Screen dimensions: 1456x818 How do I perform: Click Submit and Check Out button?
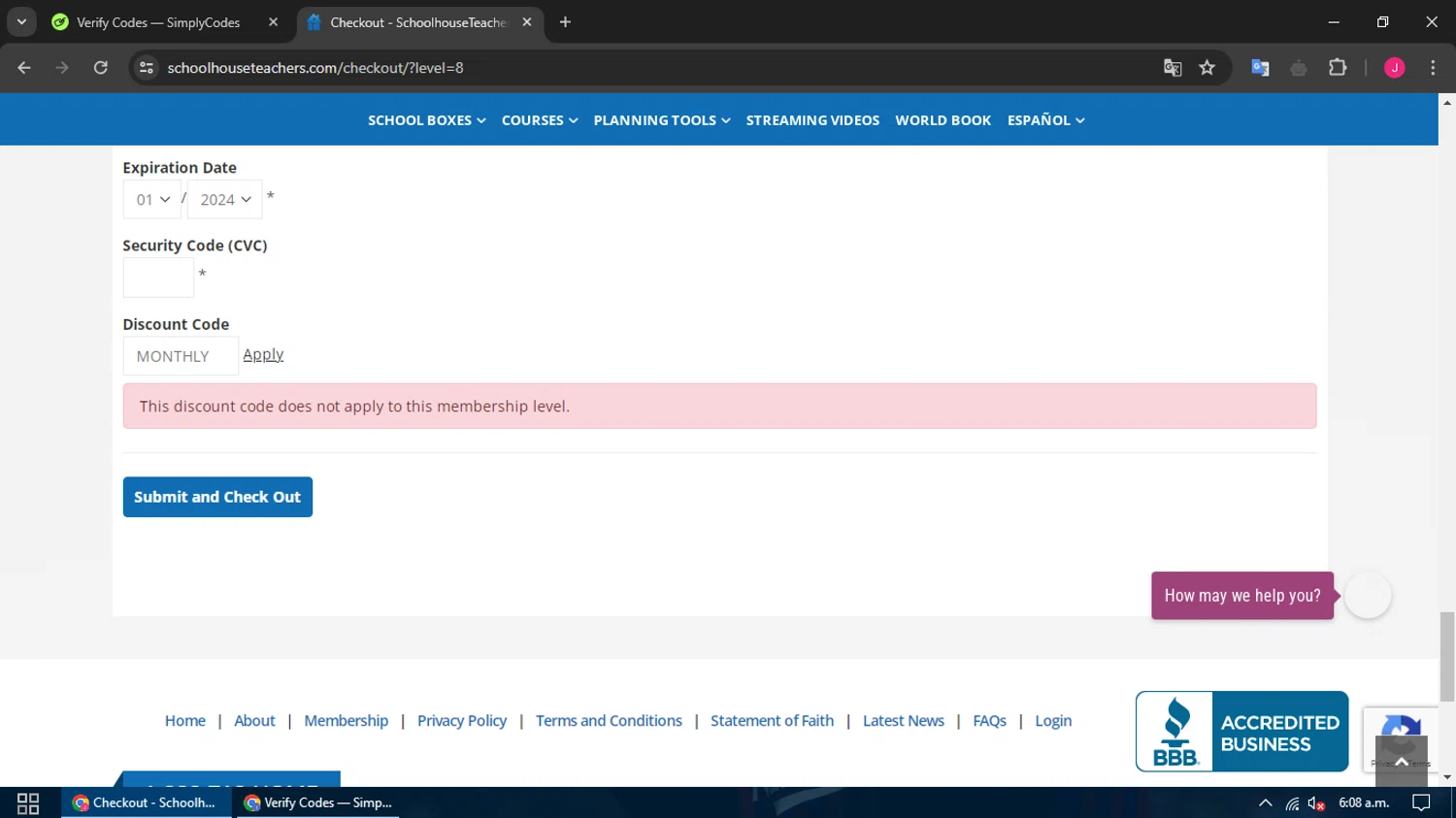(x=217, y=497)
